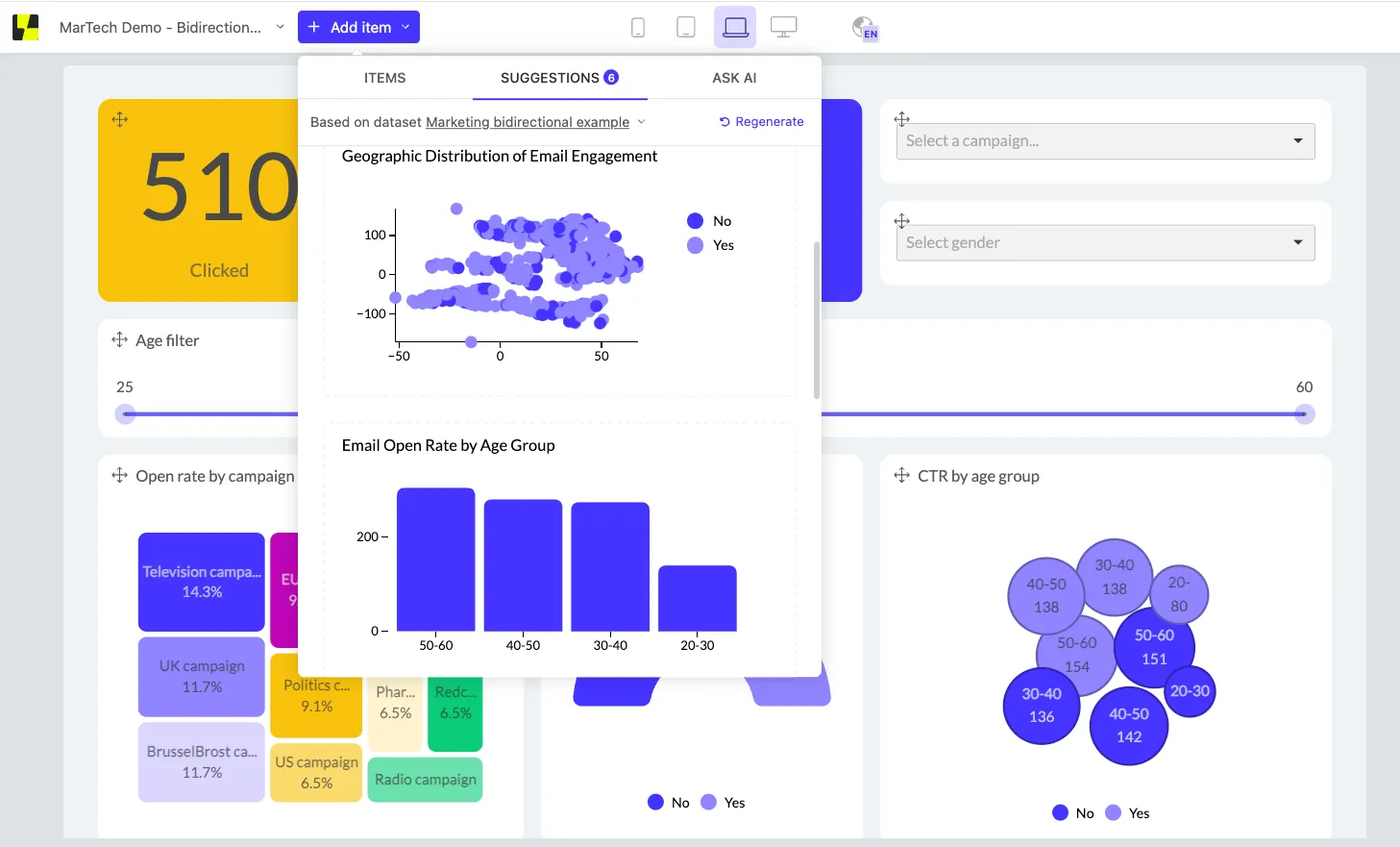
Task: Switch to the SUGGESTIONS tab
Action: click(x=559, y=78)
